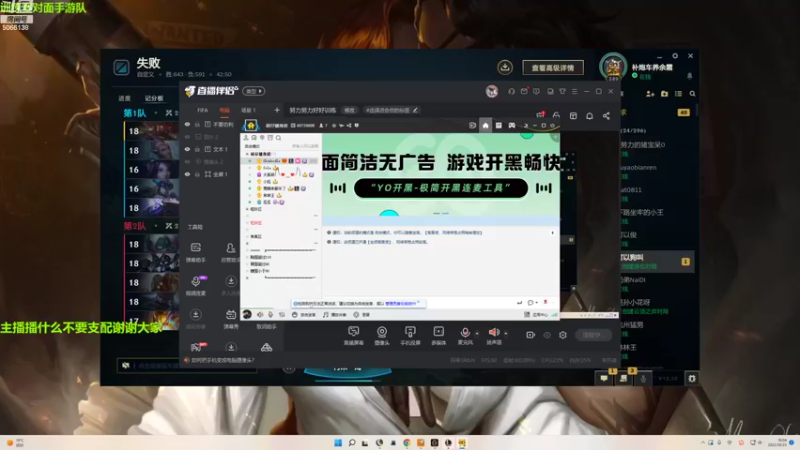Select friend at0811 in LoL list
800x450 pixels.
click(631, 190)
